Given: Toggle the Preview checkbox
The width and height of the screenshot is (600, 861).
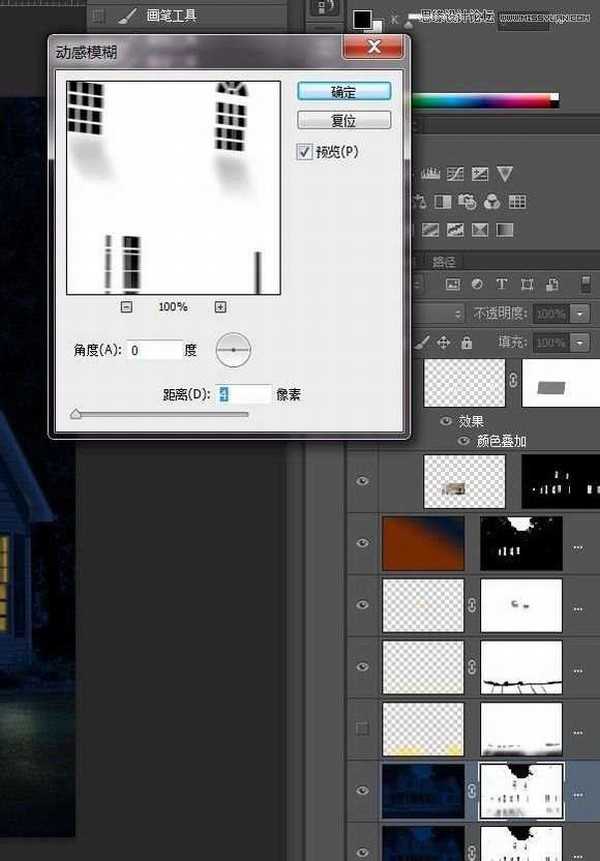Looking at the screenshot, I should coord(305,152).
